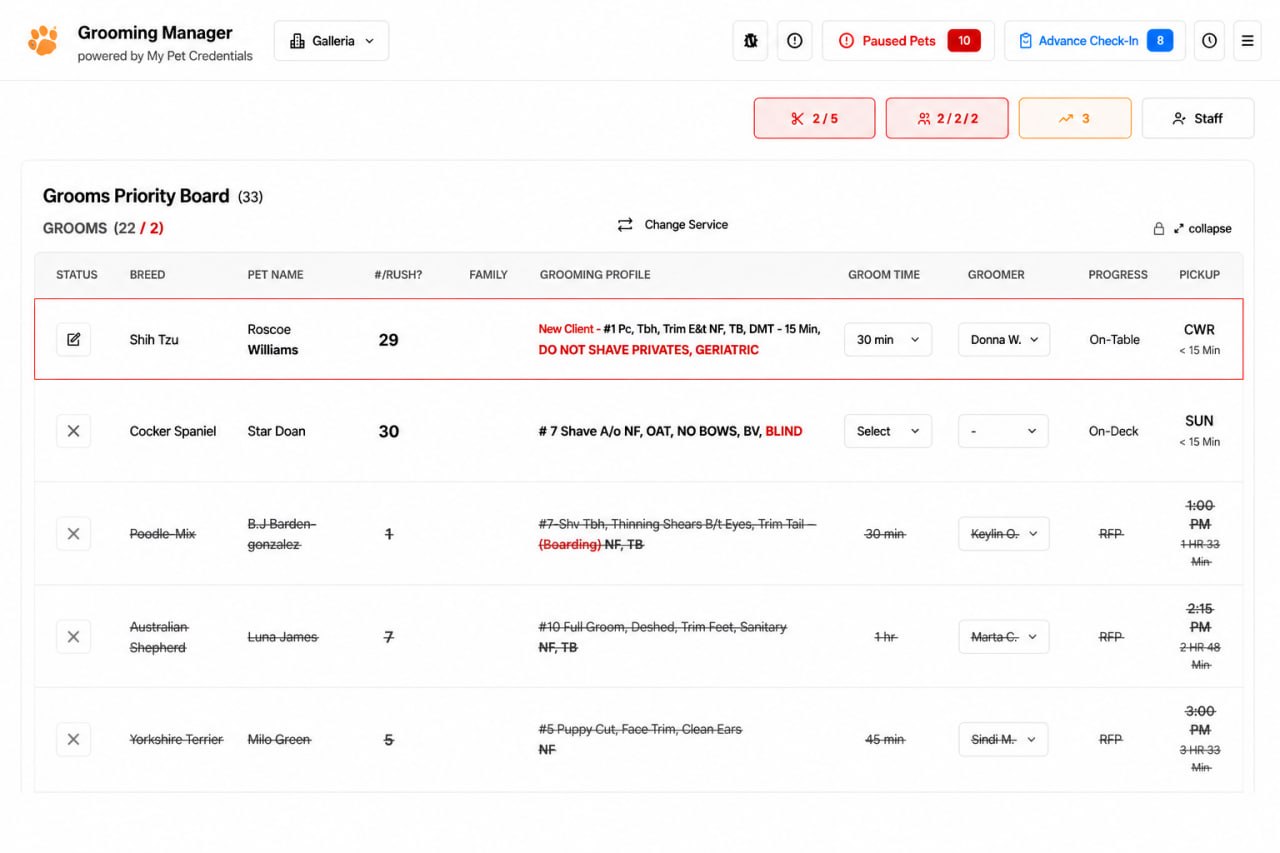This screenshot has width=1280, height=853.
Task: Open the 30 min groom time dropdown for Roscoe
Action: click(888, 340)
